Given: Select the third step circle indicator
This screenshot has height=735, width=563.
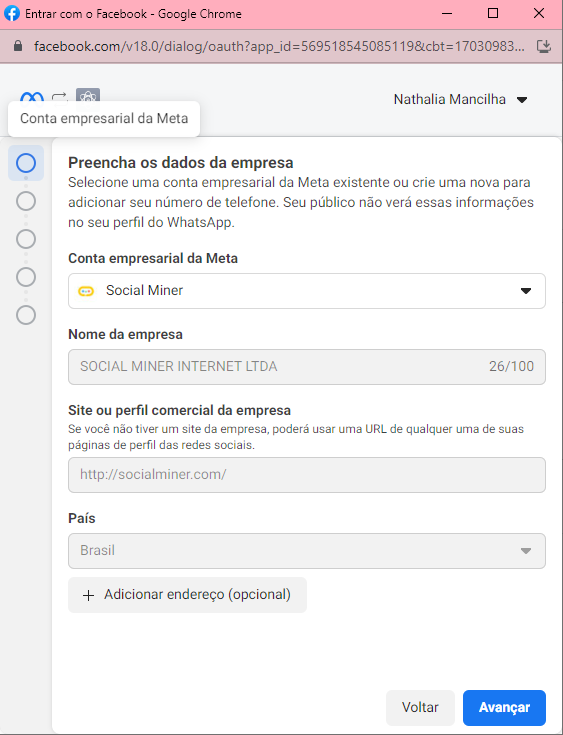Looking at the screenshot, I should point(26,239).
